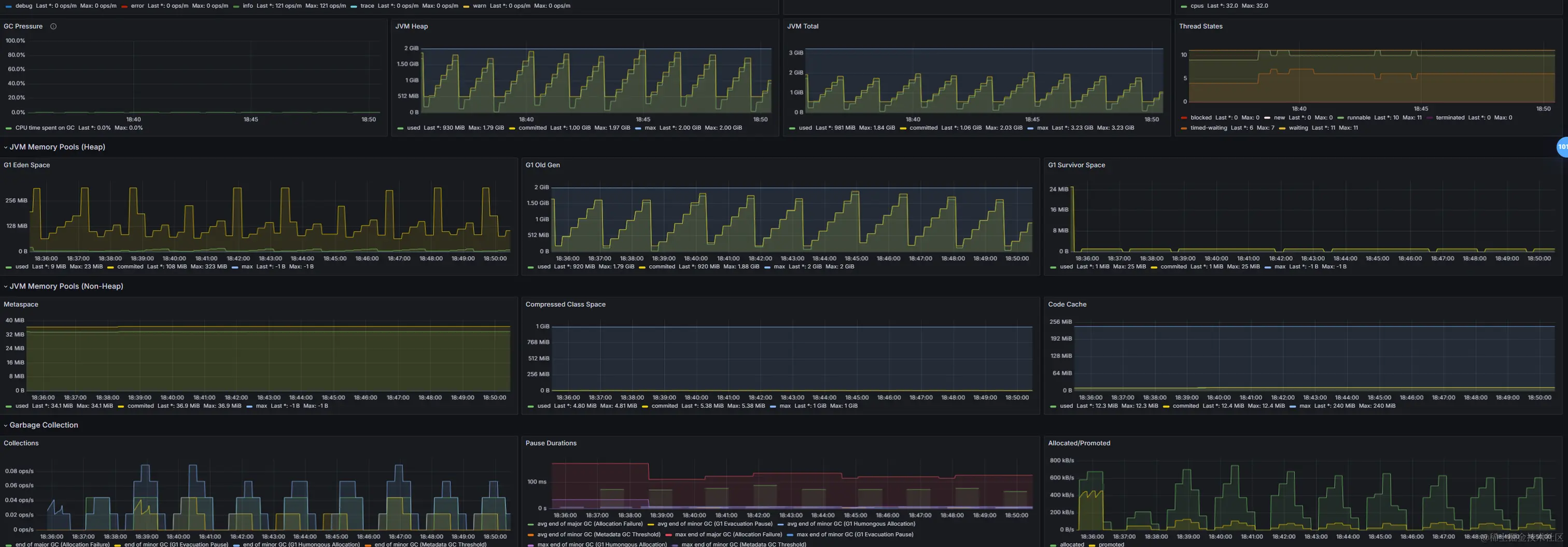This screenshot has width=1568, height=547.
Task: Toggle avg end of minor GC (G1 Humongous Allocation)
Action: pos(851,524)
